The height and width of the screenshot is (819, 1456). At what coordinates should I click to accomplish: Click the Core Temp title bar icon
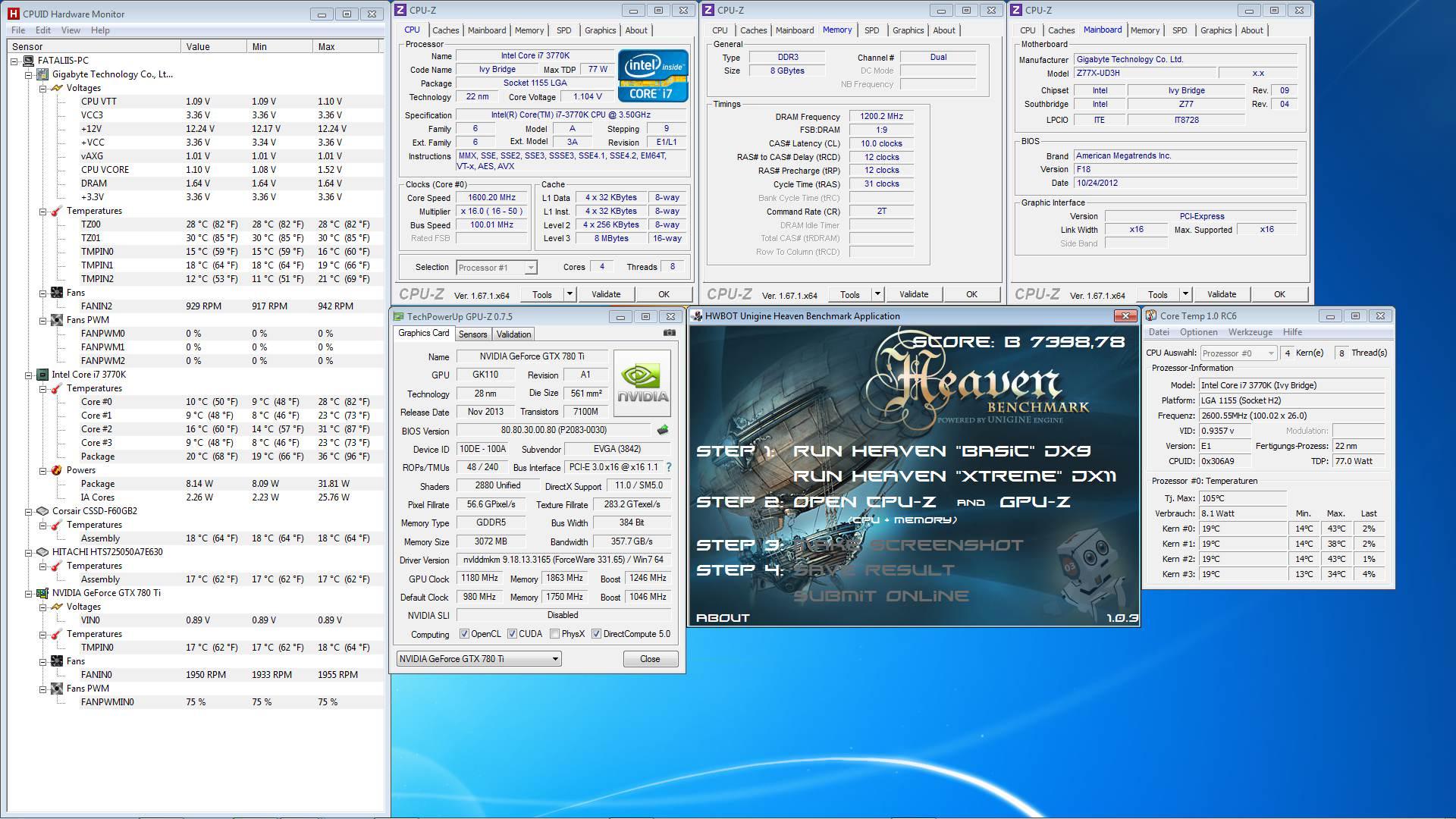[1151, 315]
